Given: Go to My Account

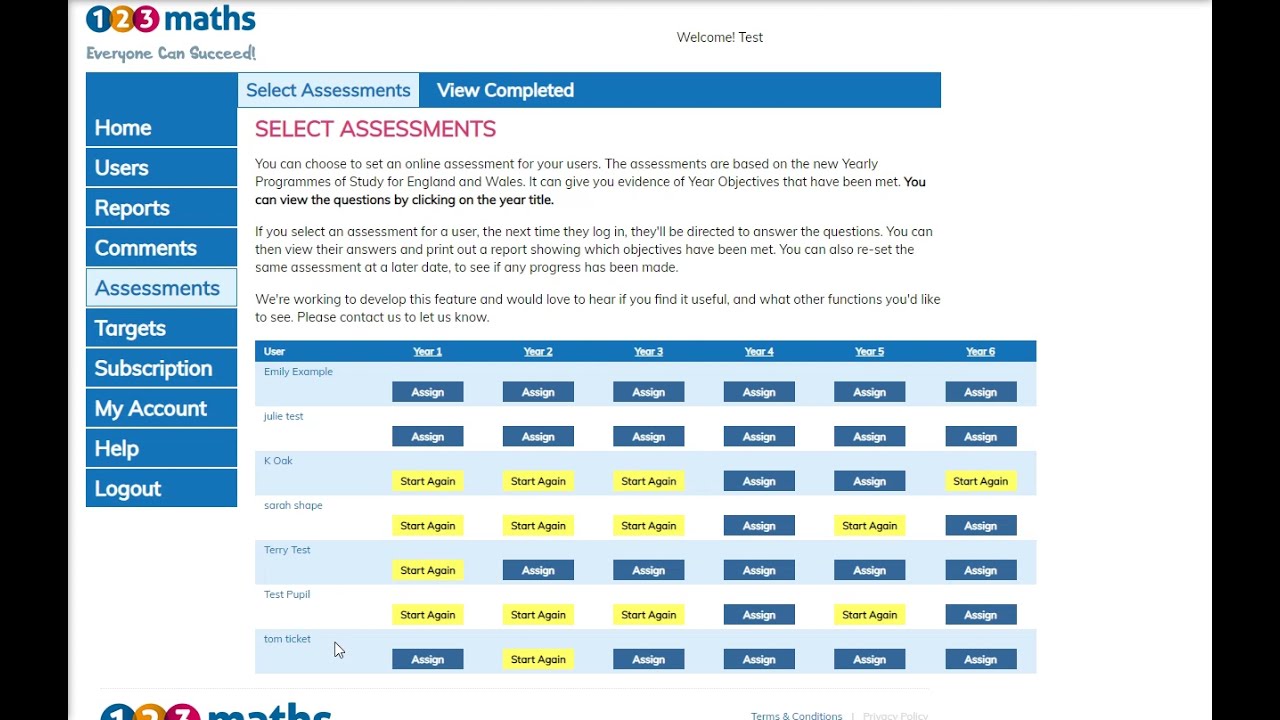Looking at the screenshot, I should [x=161, y=408].
